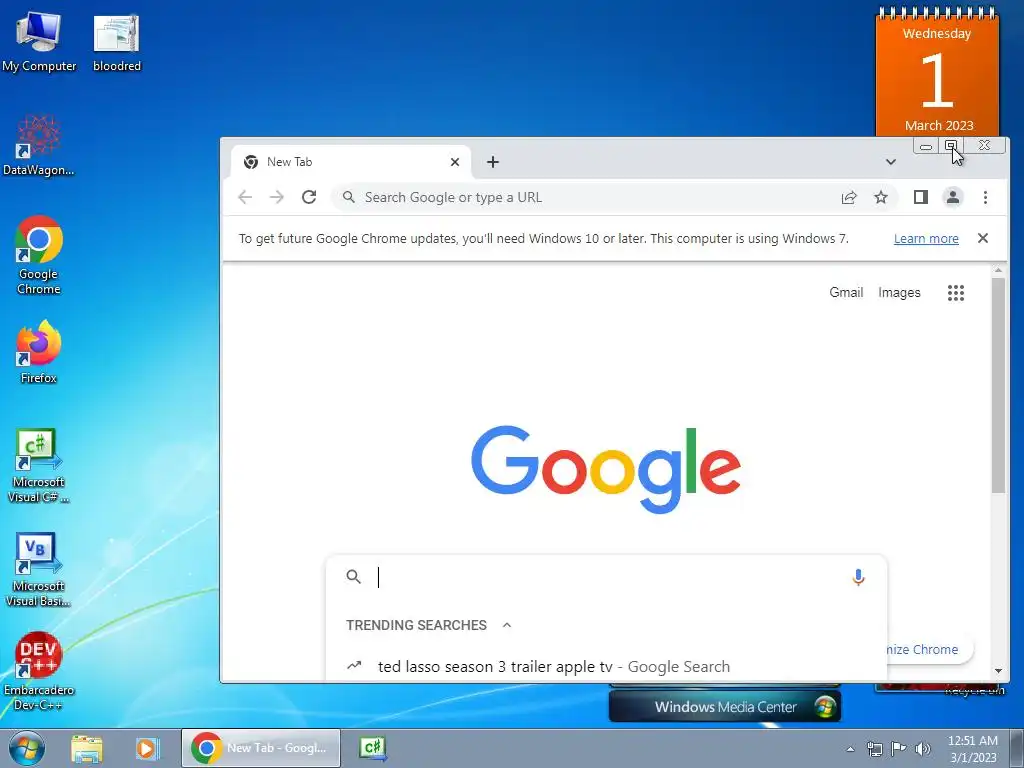The image size is (1024, 768).
Task: Show hidden tray icons arrow
Action: [850, 749]
